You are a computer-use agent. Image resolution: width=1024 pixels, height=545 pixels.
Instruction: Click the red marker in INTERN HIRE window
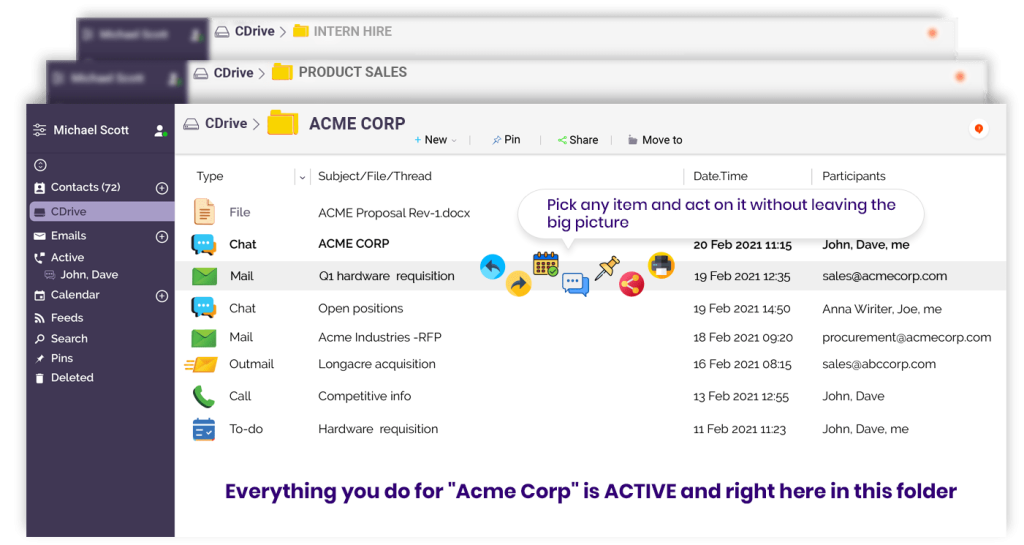pyautogui.click(x=933, y=33)
